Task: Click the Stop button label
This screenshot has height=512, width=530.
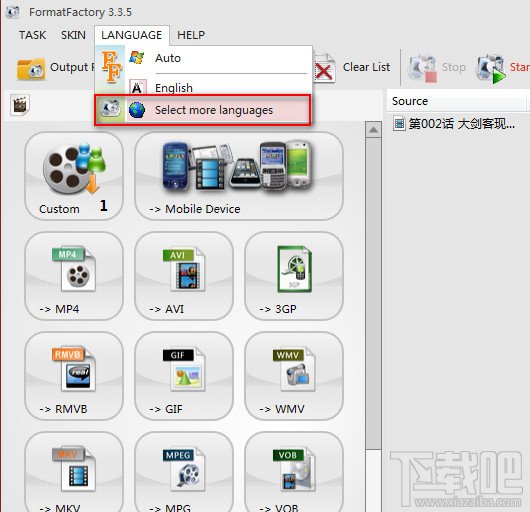Action: click(x=454, y=67)
